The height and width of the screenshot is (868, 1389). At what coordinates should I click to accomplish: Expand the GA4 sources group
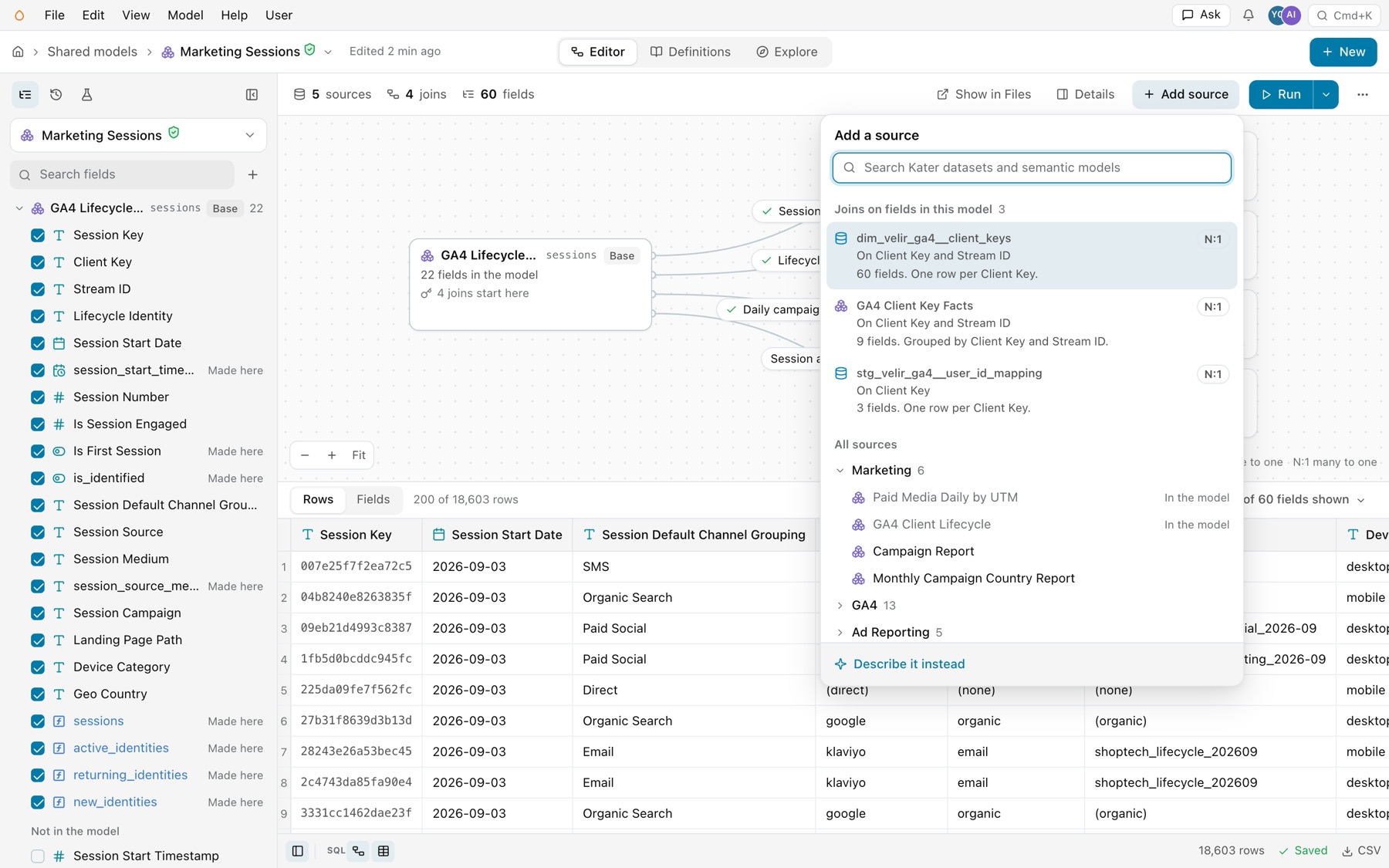840,606
